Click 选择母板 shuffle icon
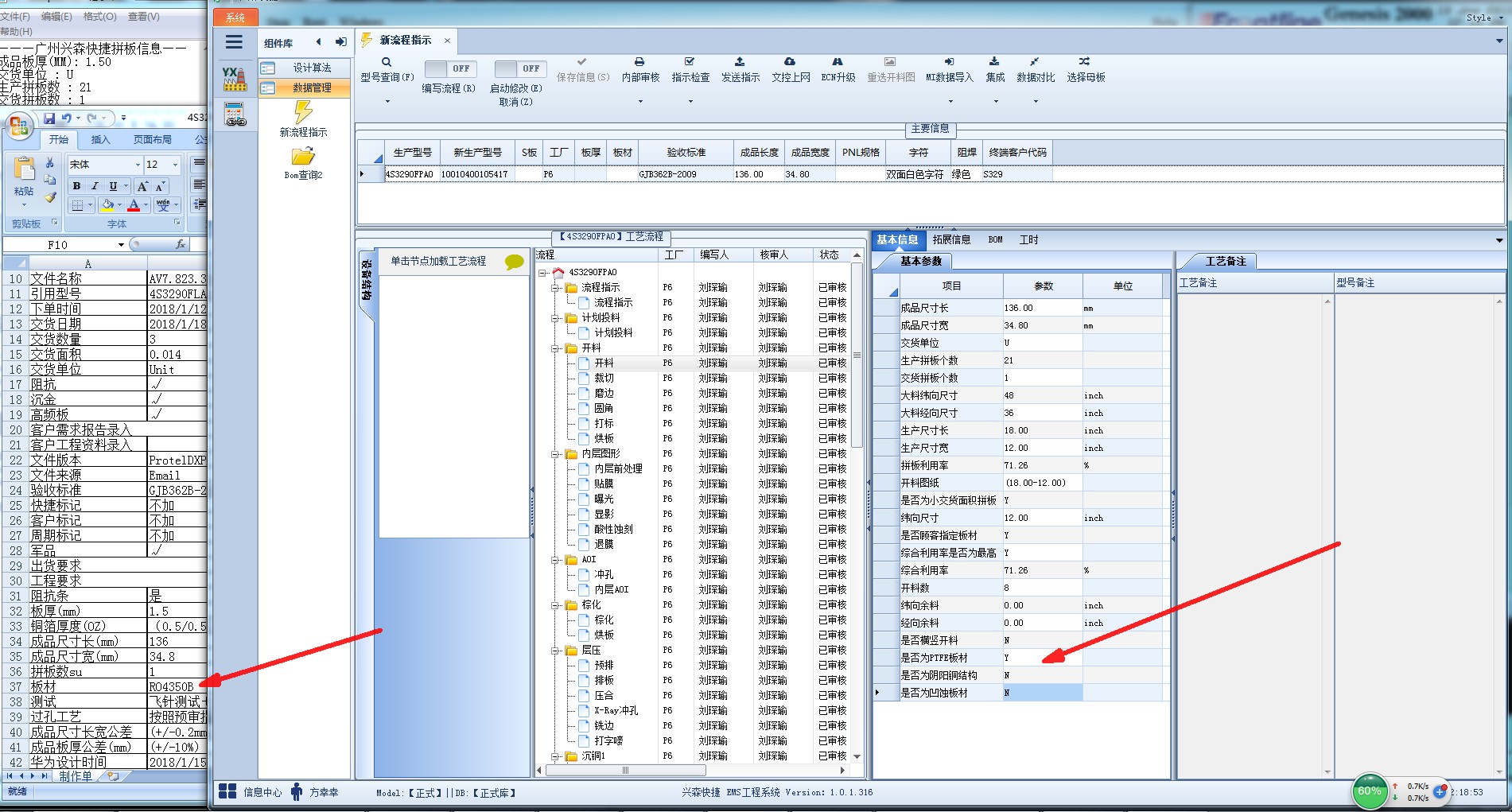Screen dimensions: 1512x812 tap(1084, 61)
